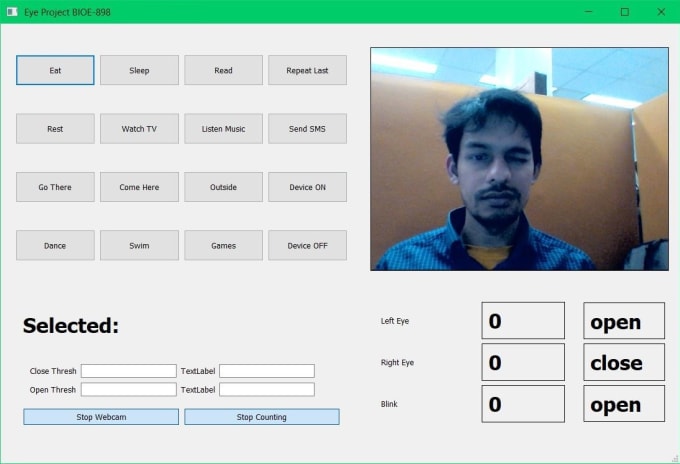Focus the Open Thresh input field
This screenshot has width=680, height=464.
tap(129, 389)
